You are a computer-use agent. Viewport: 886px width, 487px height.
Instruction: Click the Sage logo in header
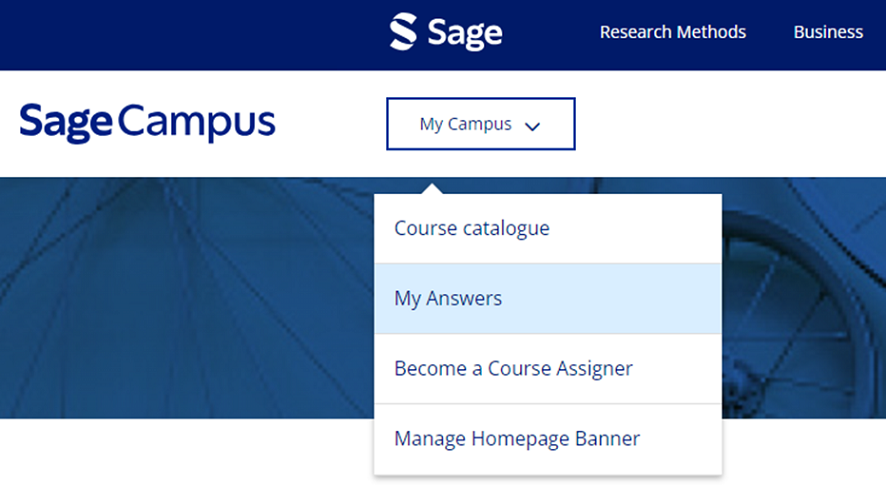tap(446, 32)
